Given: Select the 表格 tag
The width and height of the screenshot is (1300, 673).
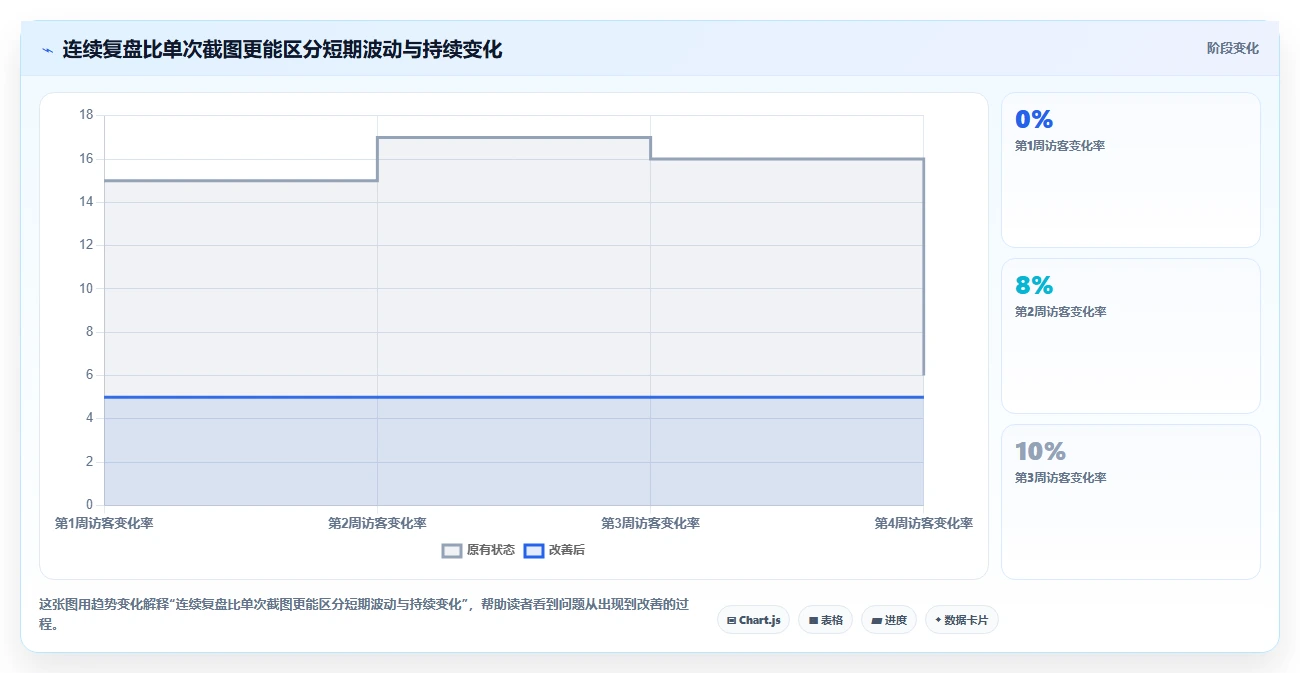Looking at the screenshot, I should pyautogui.click(x=825, y=620).
